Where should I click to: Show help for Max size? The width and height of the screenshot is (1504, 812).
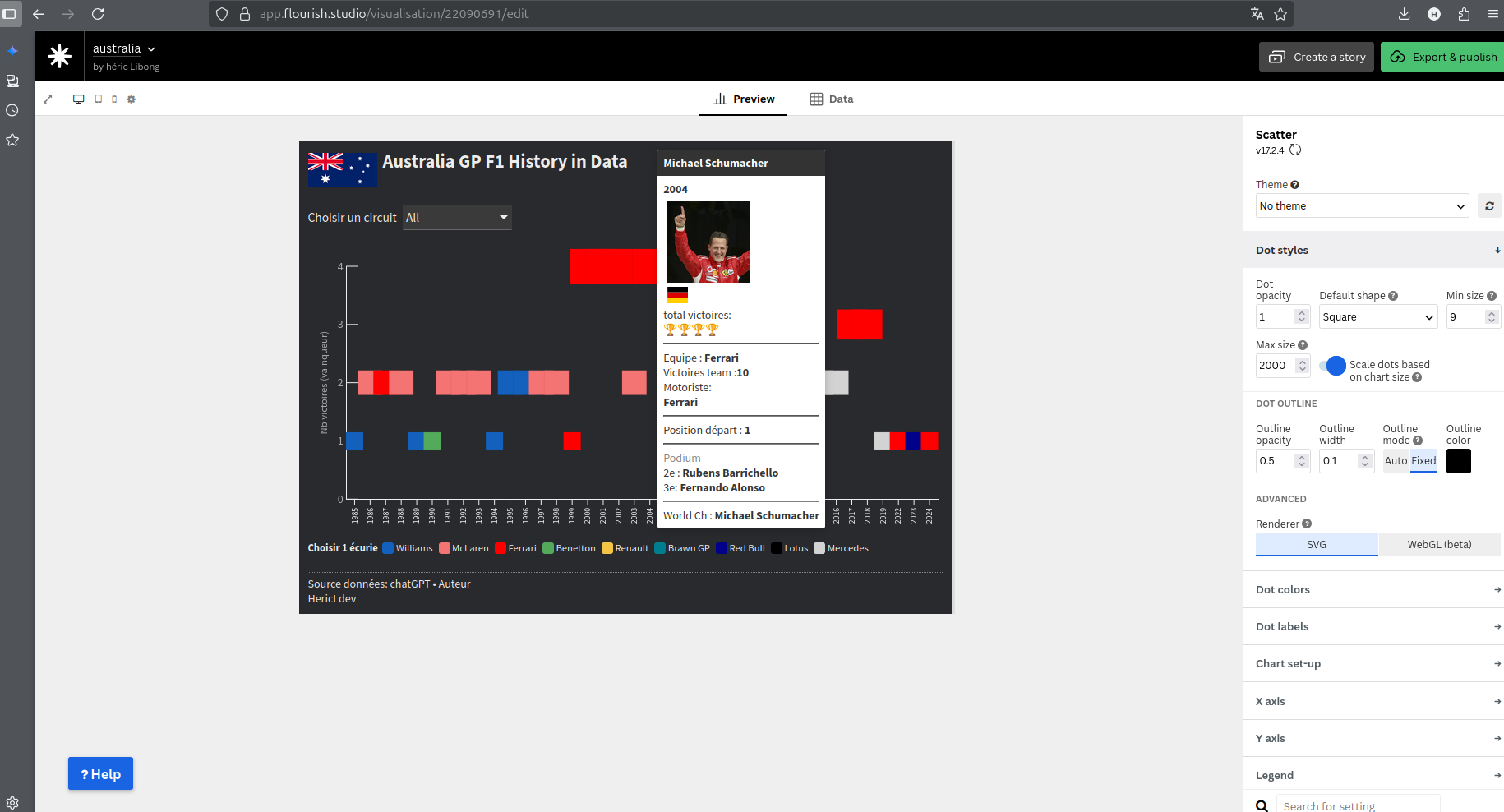pyautogui.click(x=1302, y=345)
